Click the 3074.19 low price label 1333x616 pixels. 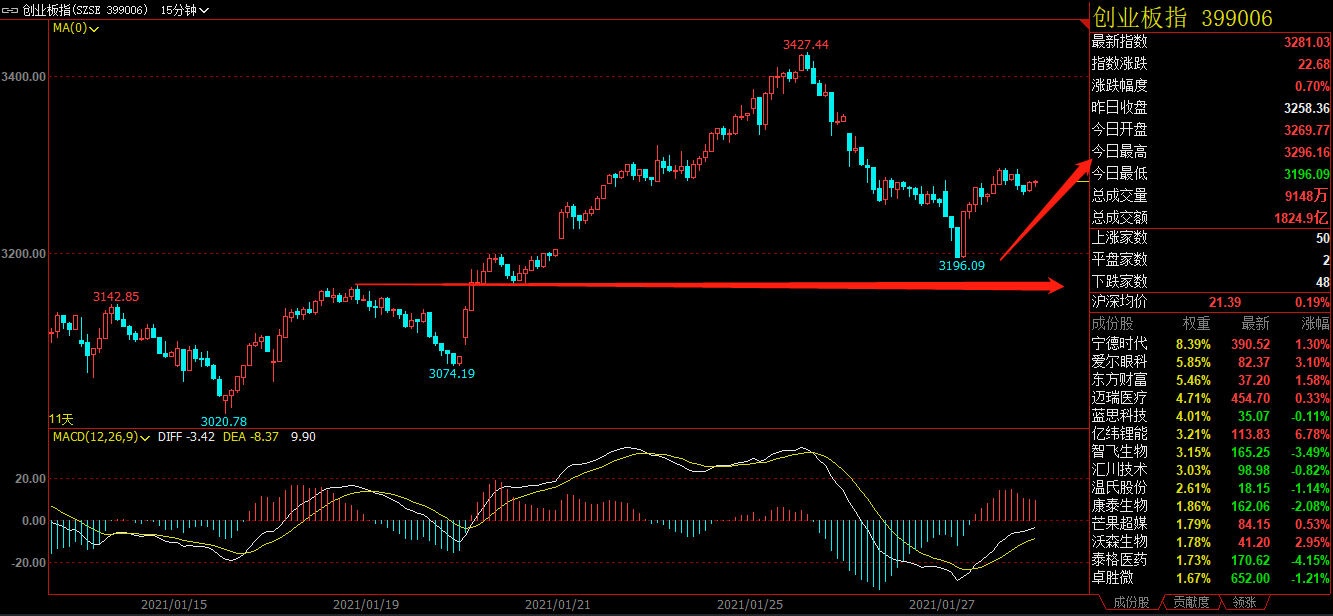[452, 373]
